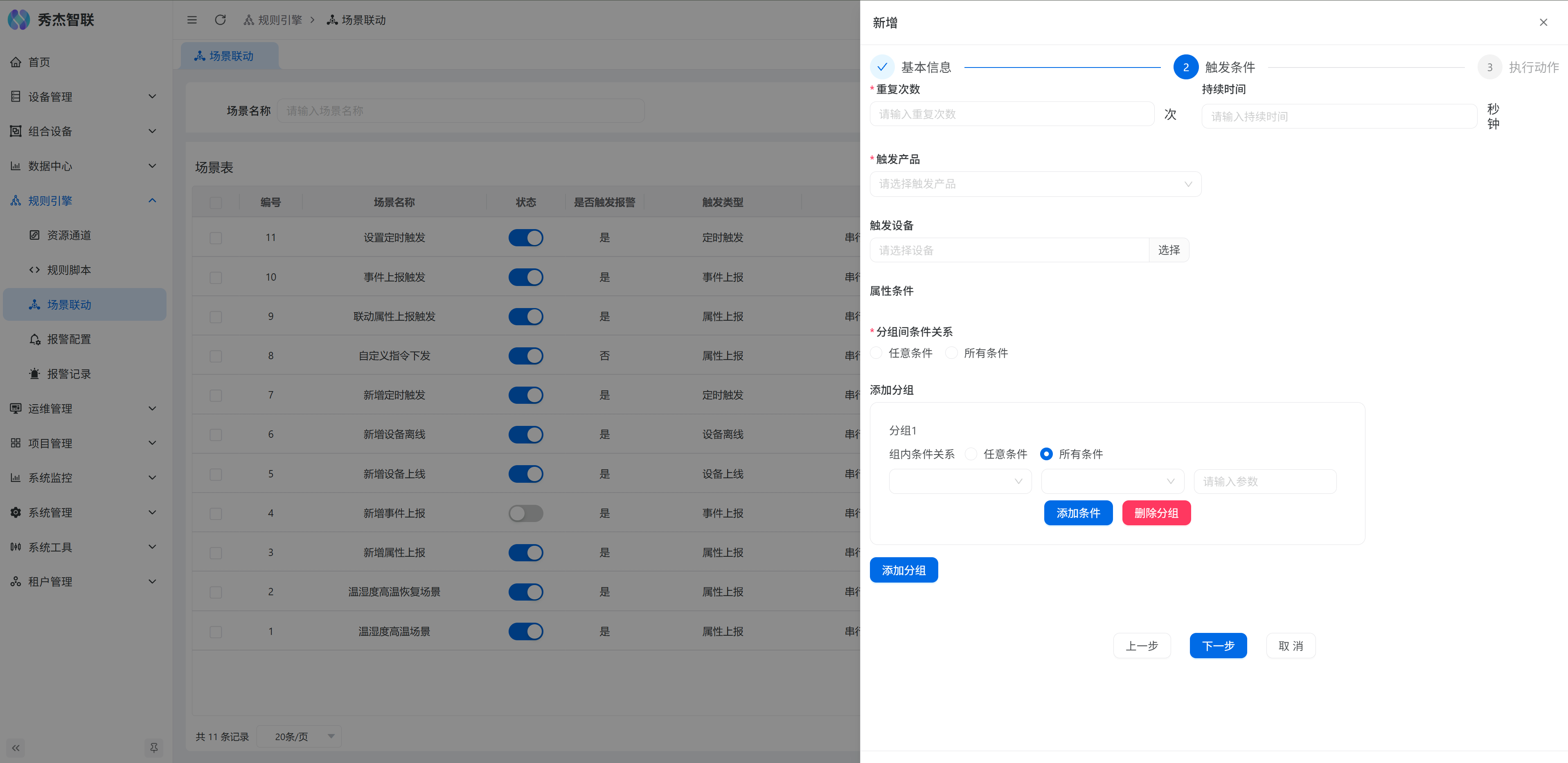Toggle status switch for 新增事件上报 row
This screenshot has width=1568, height=763.
pyautogui.click(x=525, y=513)
